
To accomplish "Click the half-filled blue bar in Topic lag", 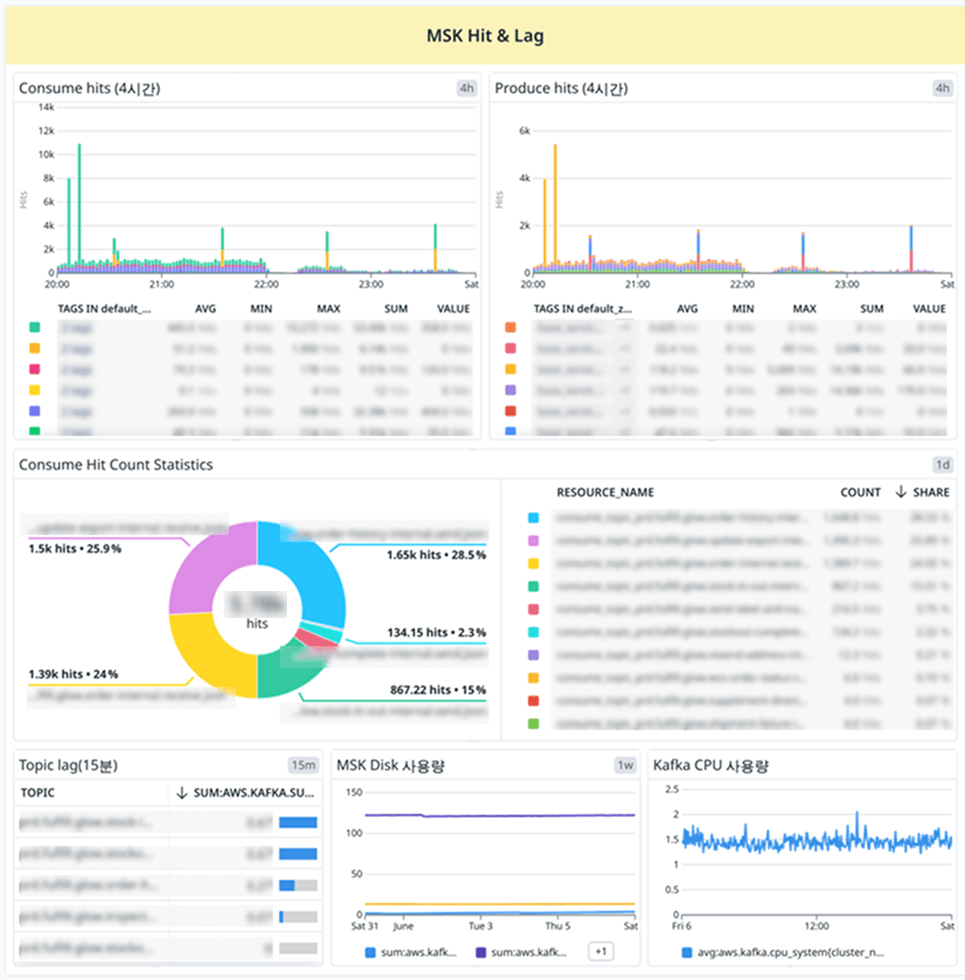I will pyautogui.click(x=298, y=885).
